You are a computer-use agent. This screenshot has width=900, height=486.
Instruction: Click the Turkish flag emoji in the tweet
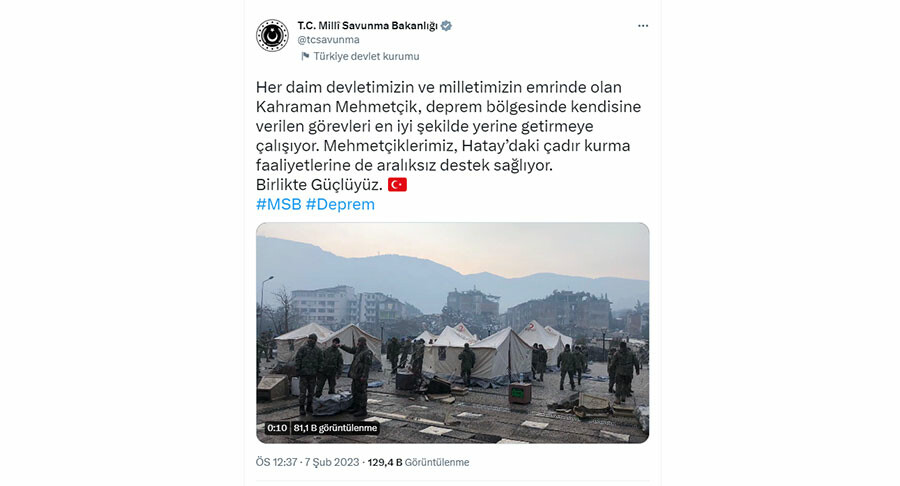click(397, 185)
